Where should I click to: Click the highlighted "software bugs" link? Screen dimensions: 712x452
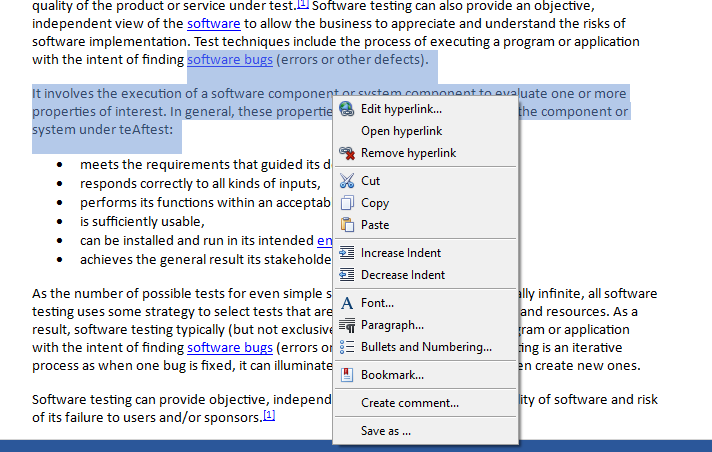click(229, 59)
